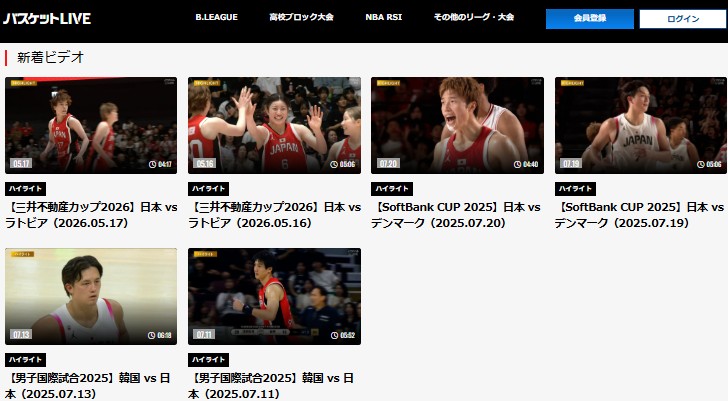Click ハイライト tag of 2025.07.19 video
The width and height of the screenshot is (728, 401).
[x=575, y=188]
